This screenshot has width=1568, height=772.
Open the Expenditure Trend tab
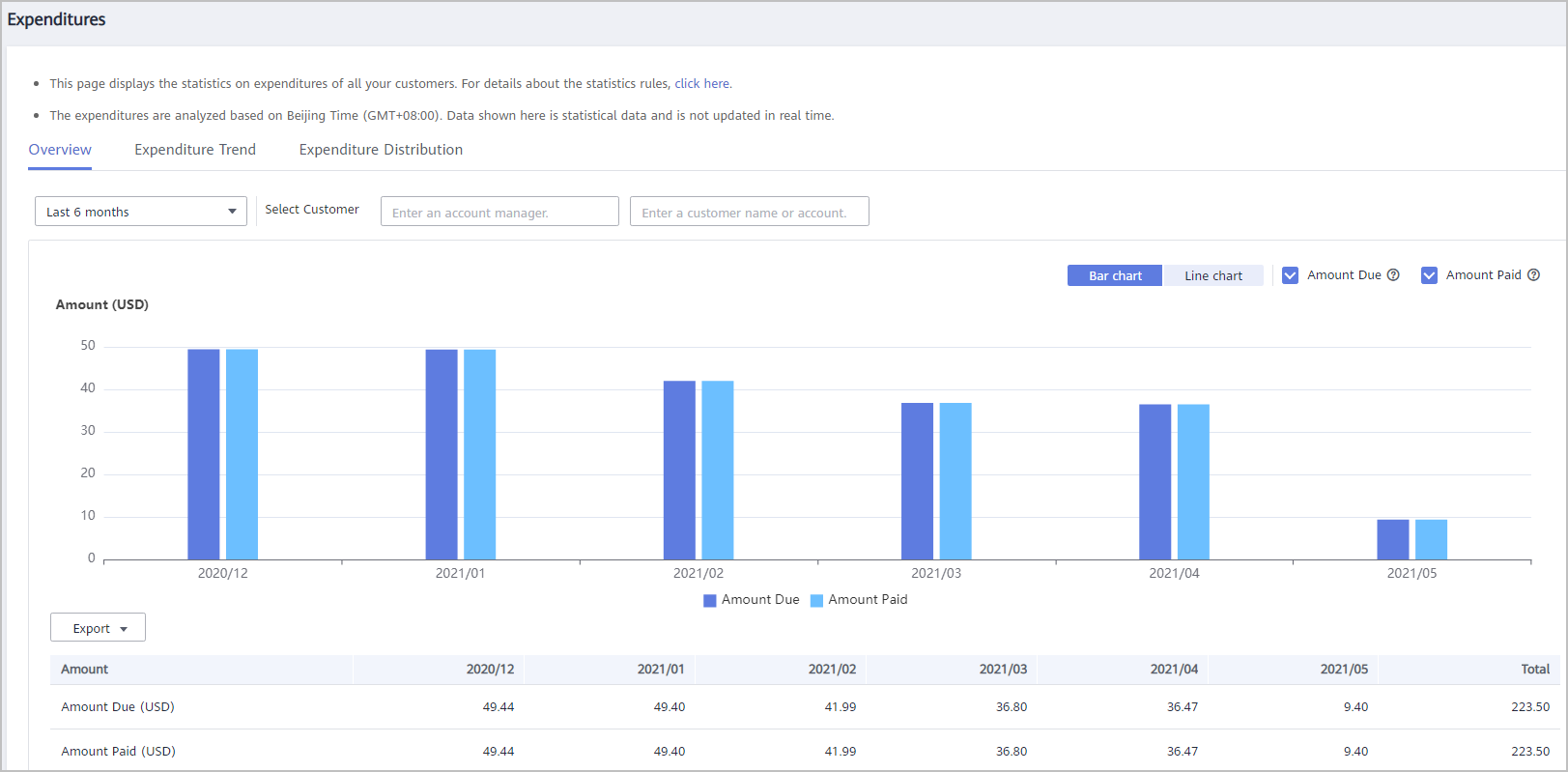click(x=195, y=150)
